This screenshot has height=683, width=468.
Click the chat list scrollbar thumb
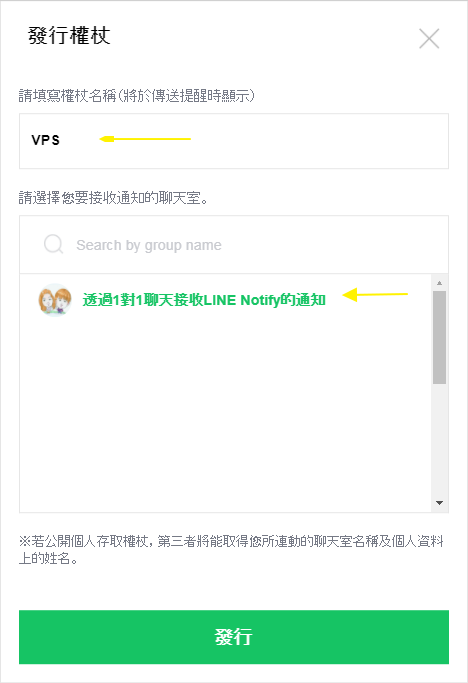pos(439,338)
